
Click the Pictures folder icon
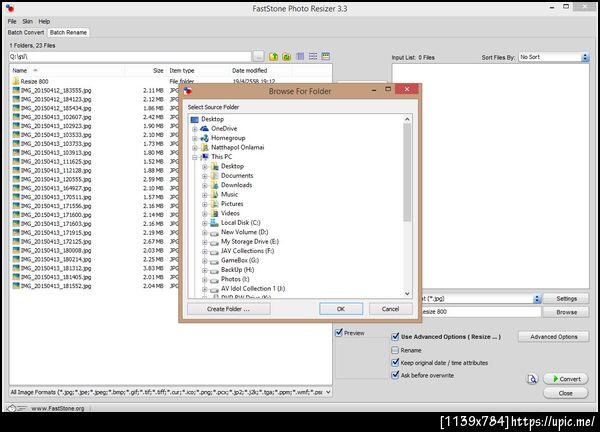[214, 204]
